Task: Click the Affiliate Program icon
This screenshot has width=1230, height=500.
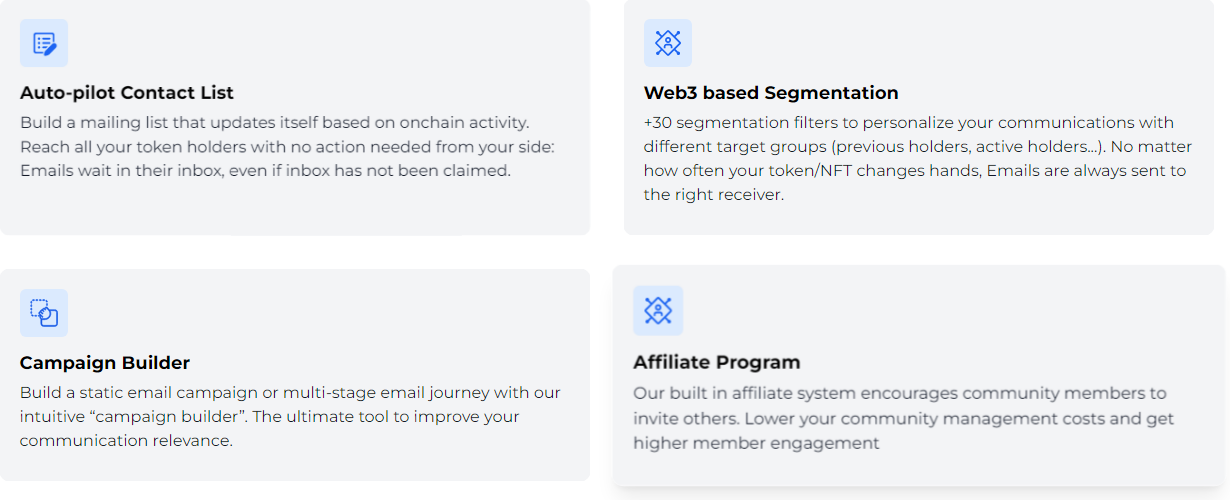Action: [658, 310]
